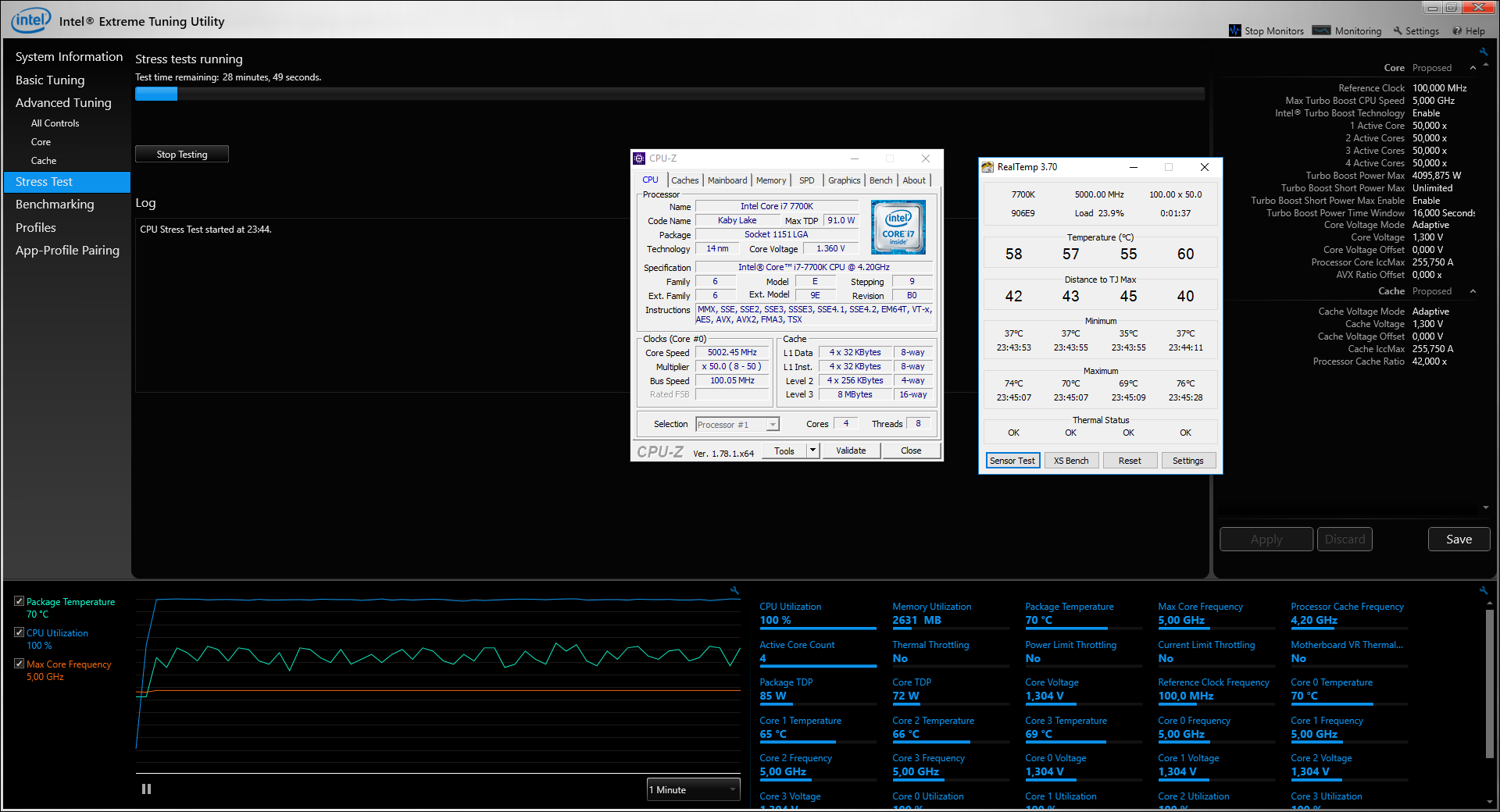Click the Stop Testing button
Image resolution: width=1500 pixels, height=812 pixels.
(x=182, y=155)
